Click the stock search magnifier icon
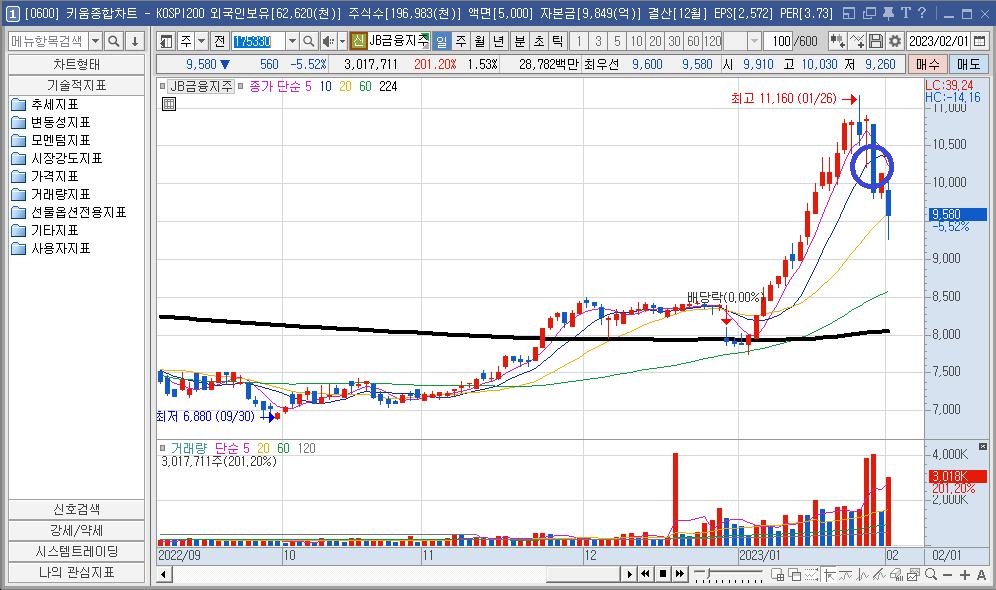Screen dimensions: 996x590 308,41
